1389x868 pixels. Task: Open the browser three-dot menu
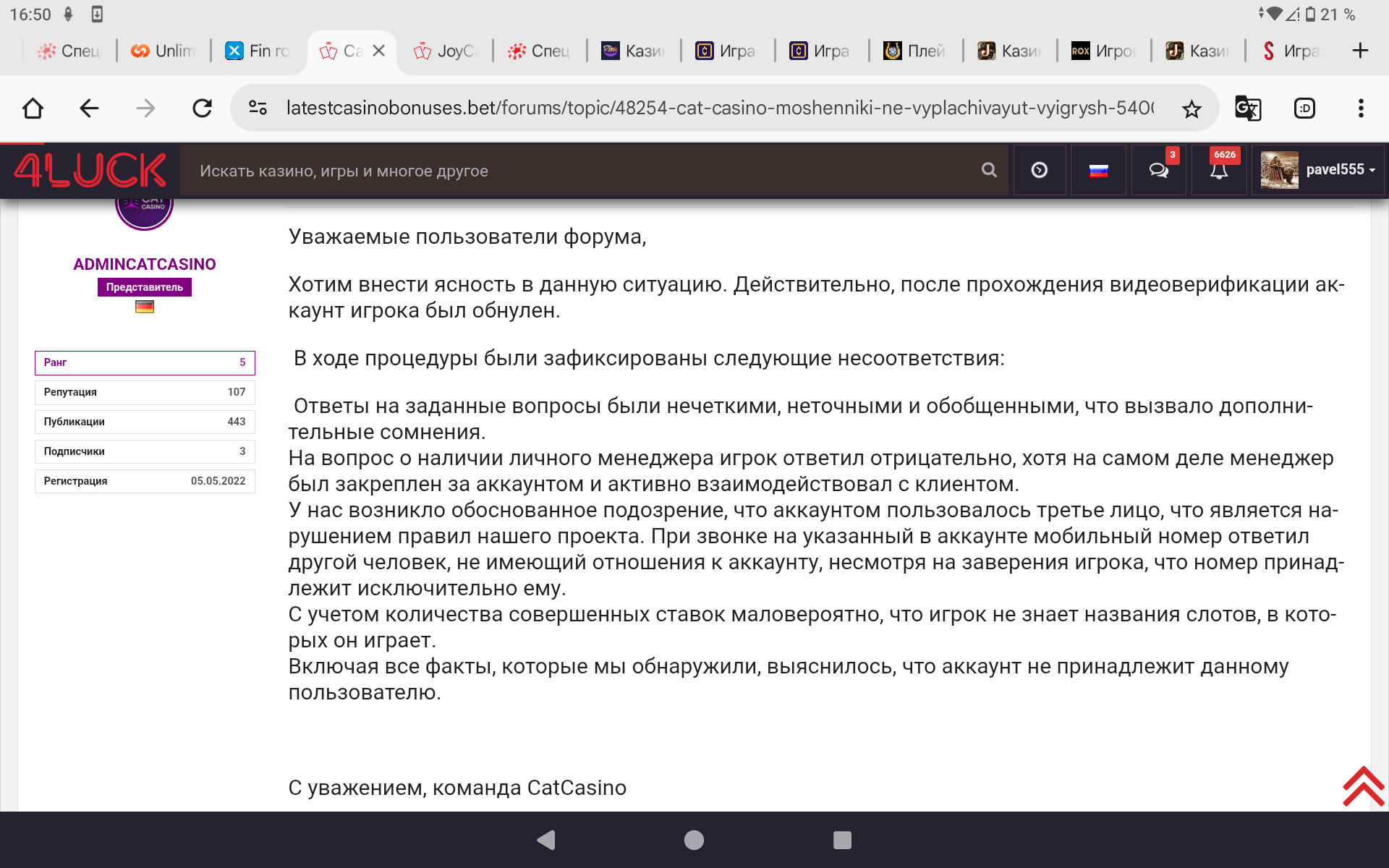[x=1360, y=109]
